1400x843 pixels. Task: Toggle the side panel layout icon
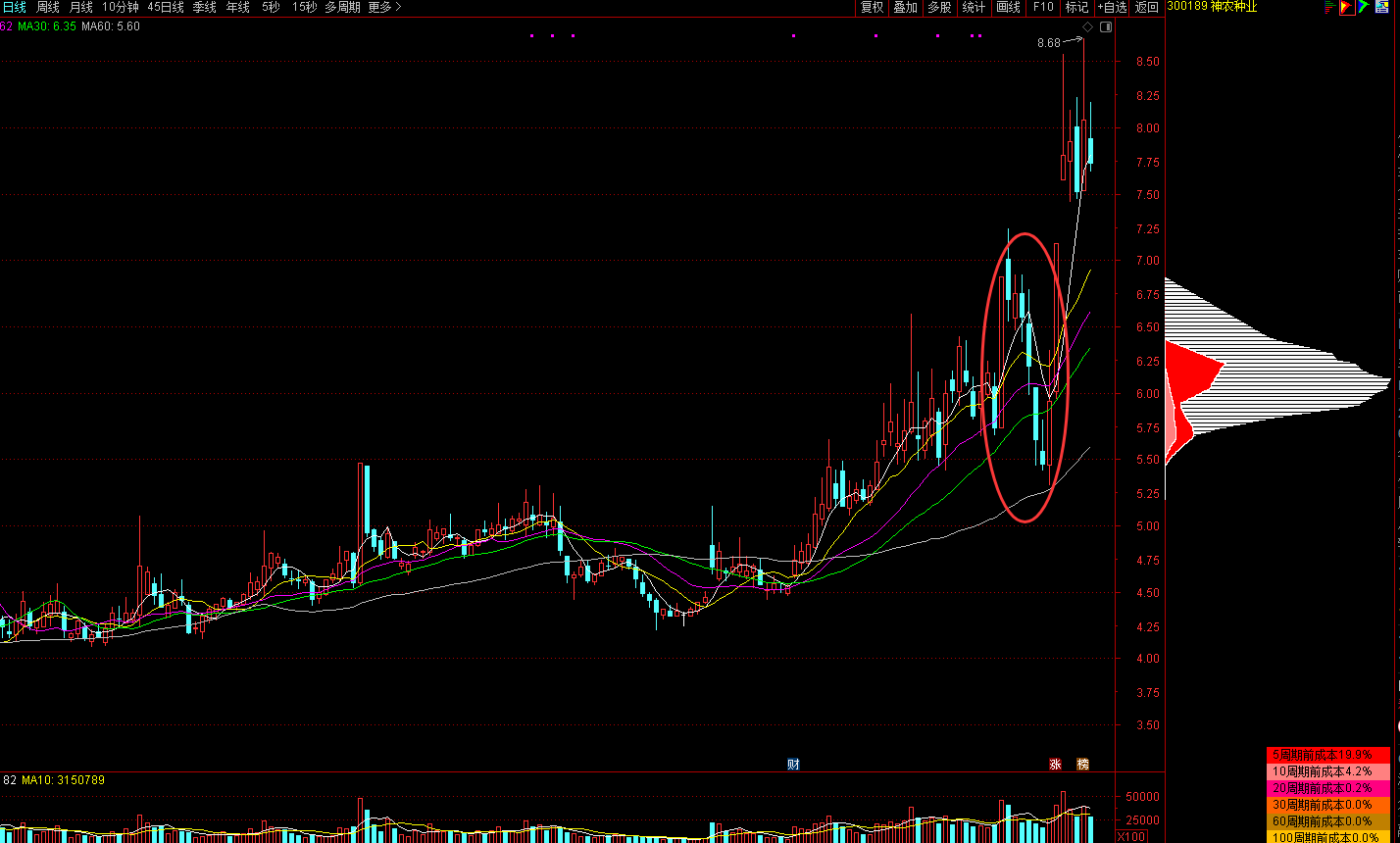coord(1106,26)
